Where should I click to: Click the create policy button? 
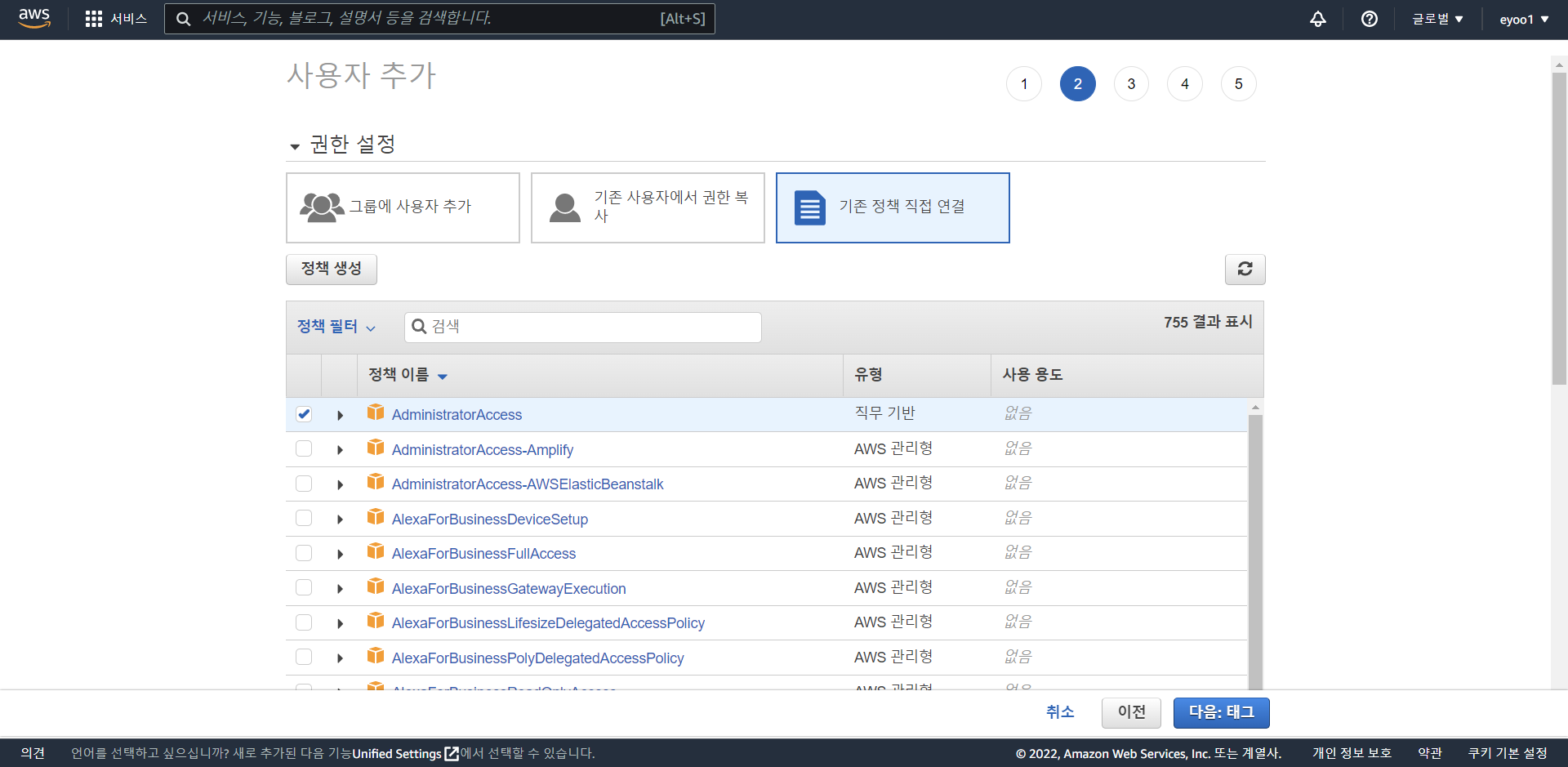(332, 269)
